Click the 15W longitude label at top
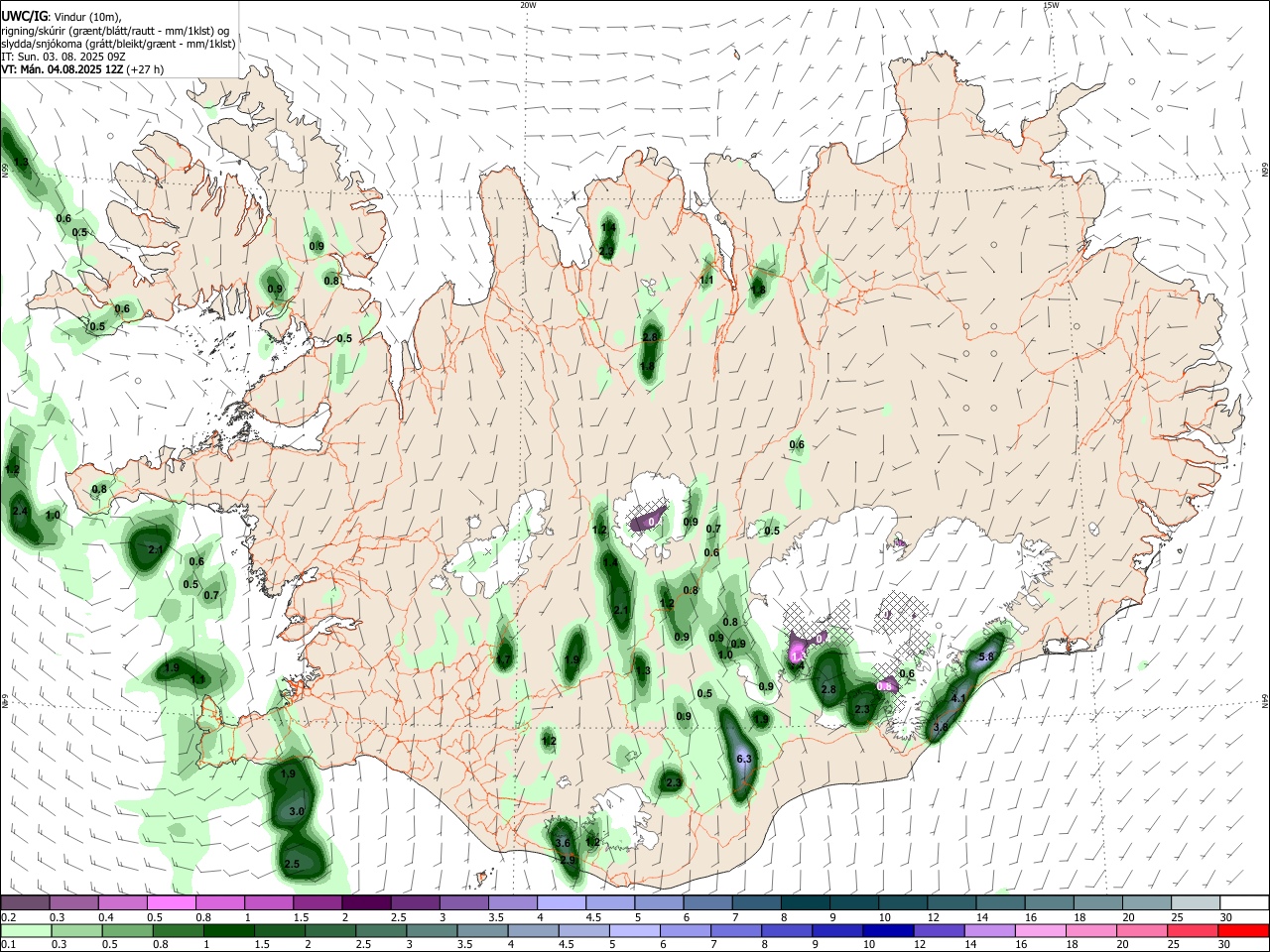The image size is (1270, 952). (1051, 5)
